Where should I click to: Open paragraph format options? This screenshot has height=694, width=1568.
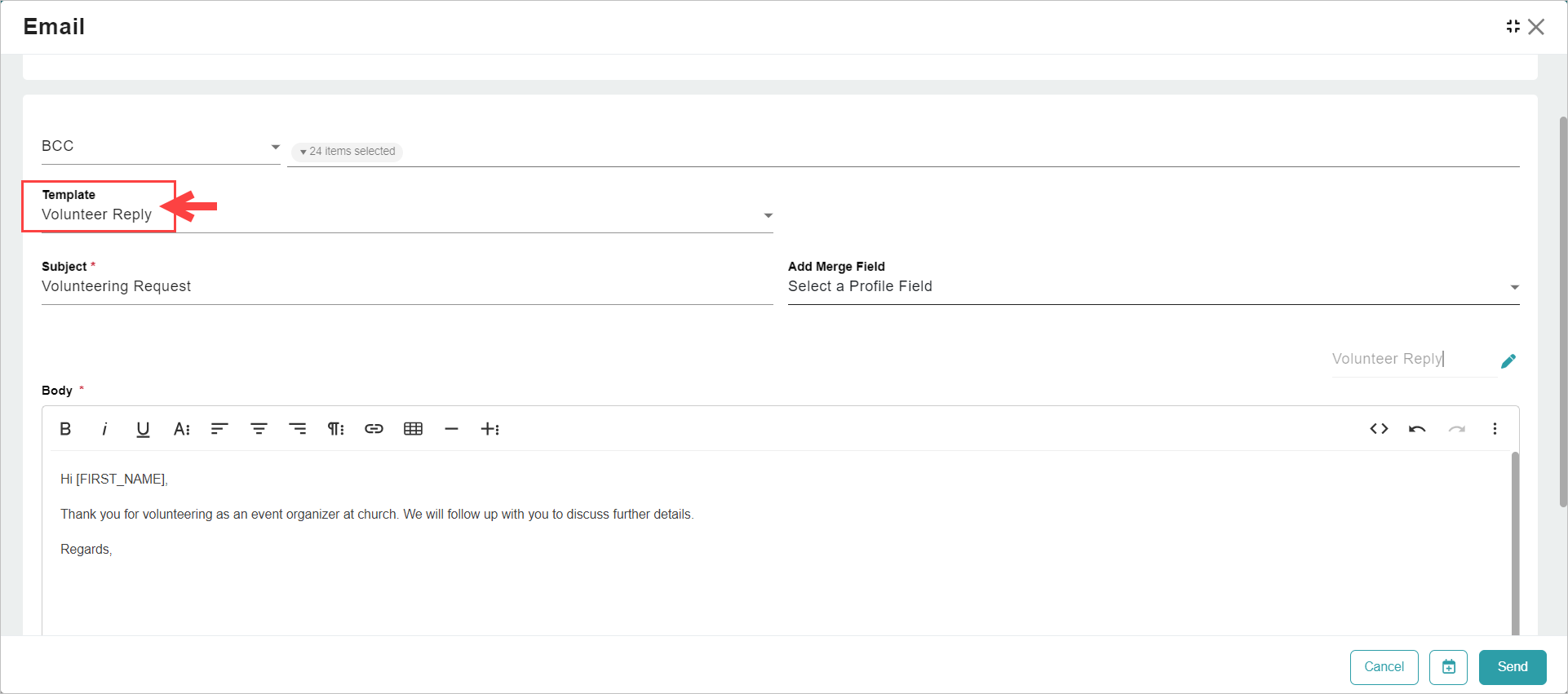point(335,429)
